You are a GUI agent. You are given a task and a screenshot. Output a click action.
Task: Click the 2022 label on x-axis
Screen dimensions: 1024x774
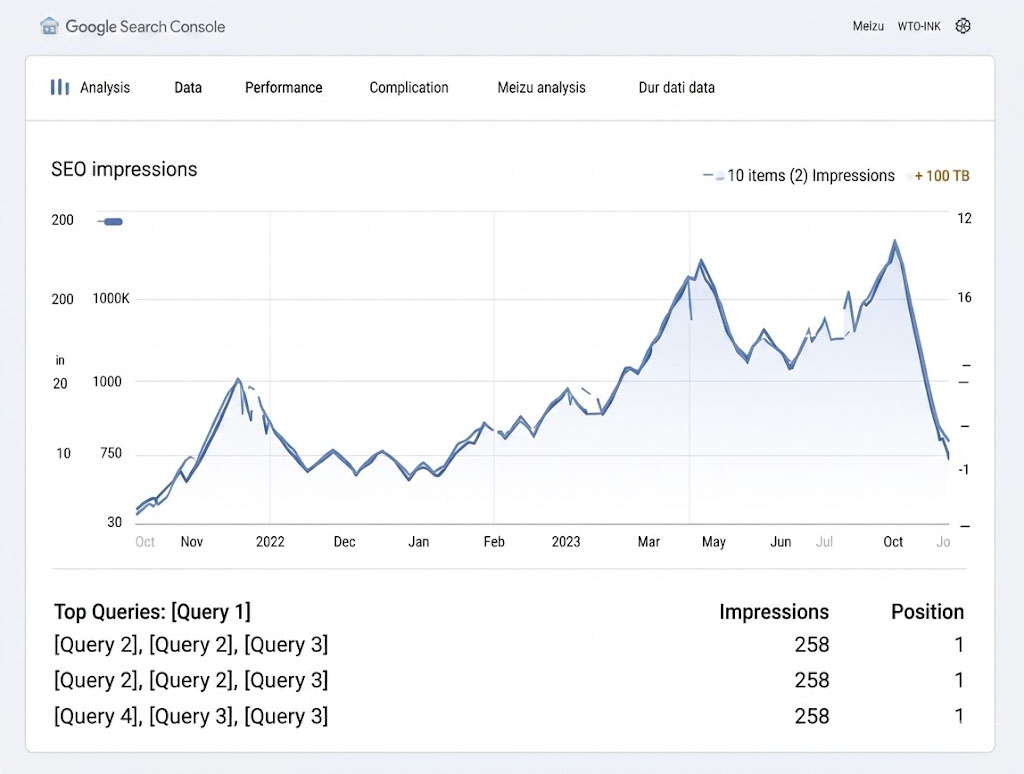(270, 541)
